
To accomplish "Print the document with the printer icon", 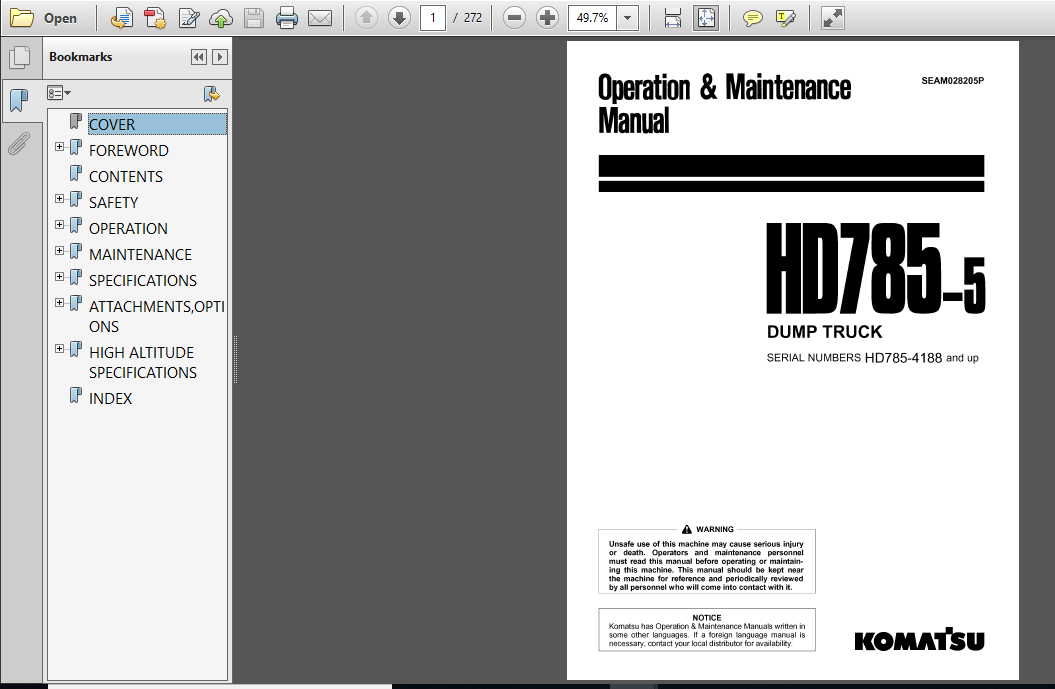I will [x=287, y=18].
